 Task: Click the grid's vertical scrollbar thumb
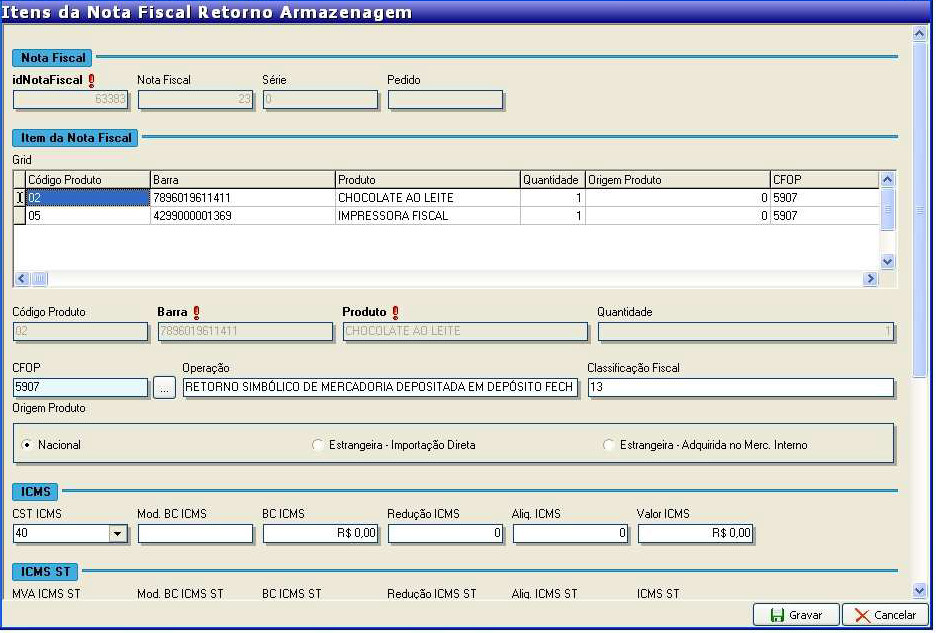(888, 209)
